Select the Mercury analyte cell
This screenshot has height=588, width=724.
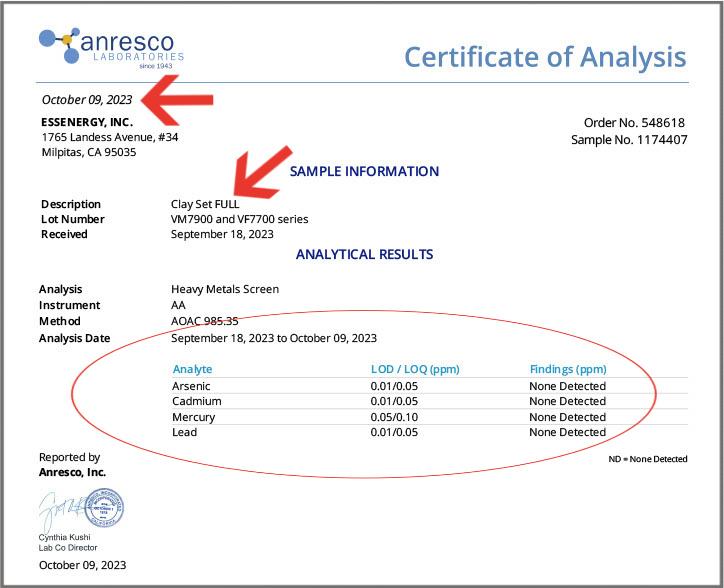pos(193,417)
